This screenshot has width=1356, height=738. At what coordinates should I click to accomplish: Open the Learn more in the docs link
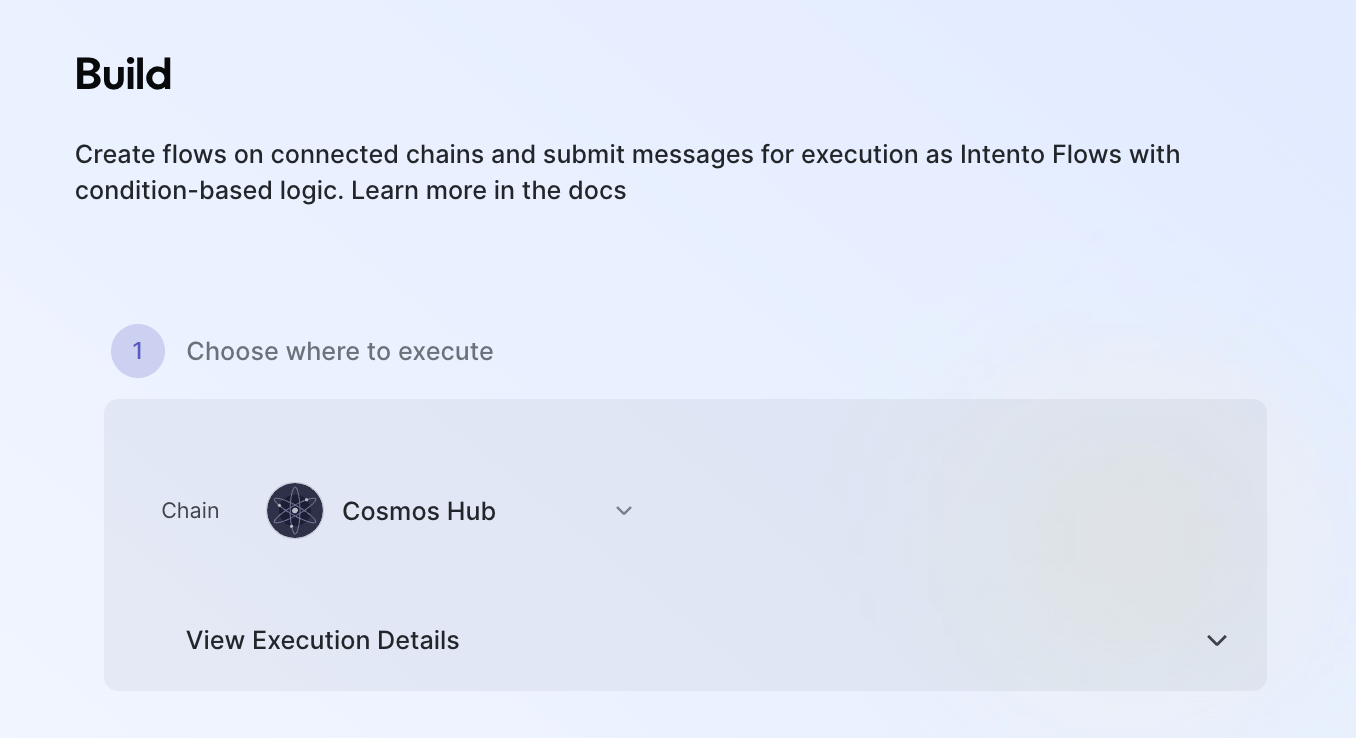pyautogui.click(x=488, y=190)
